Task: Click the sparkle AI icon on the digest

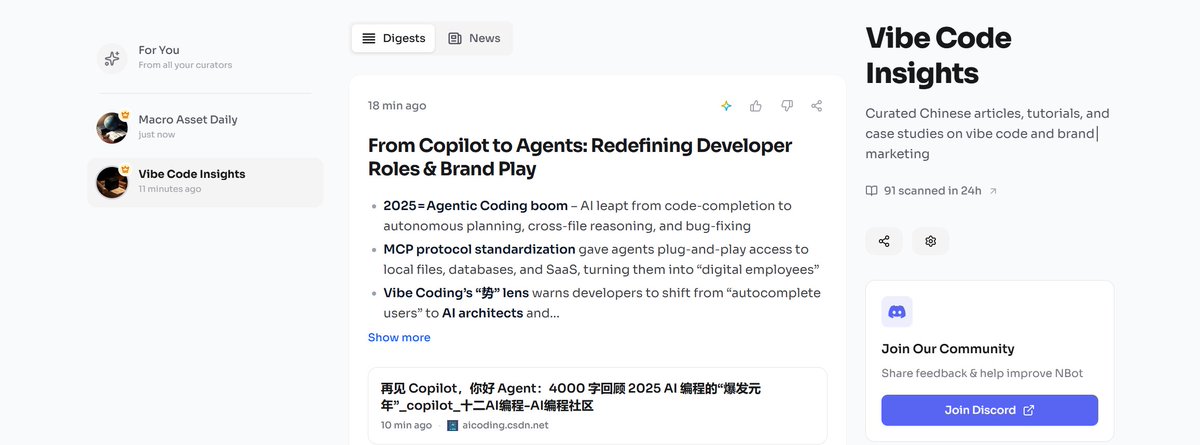Action: 727,106
